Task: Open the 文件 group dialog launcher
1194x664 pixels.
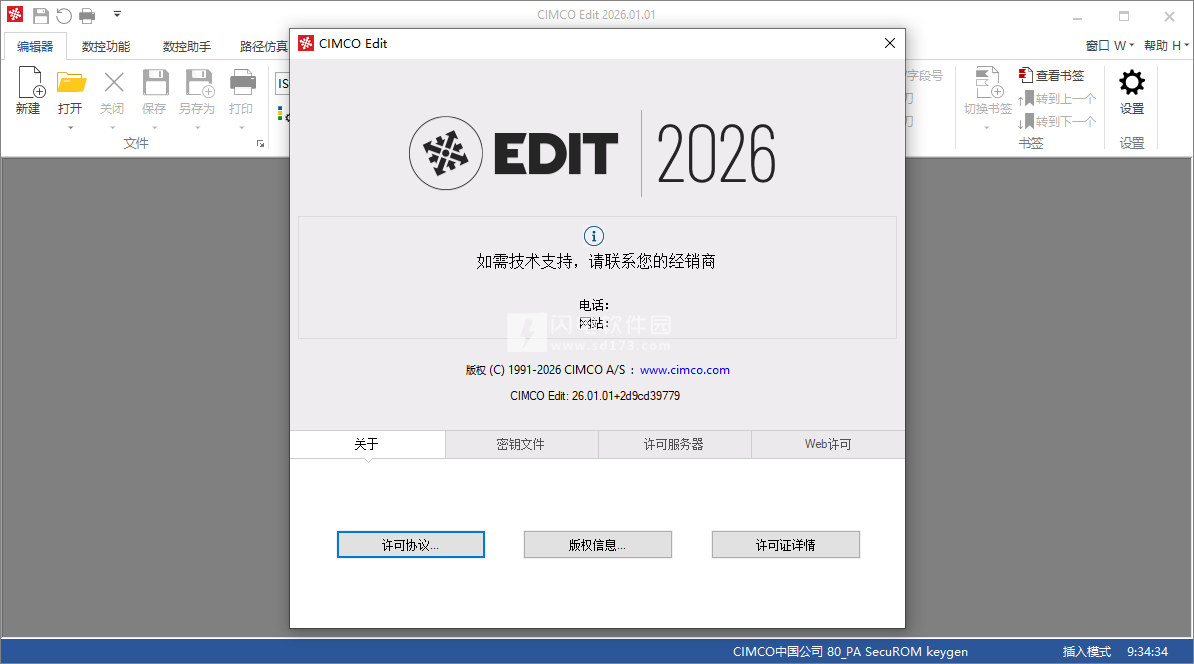Action: (x=260, y=145)
